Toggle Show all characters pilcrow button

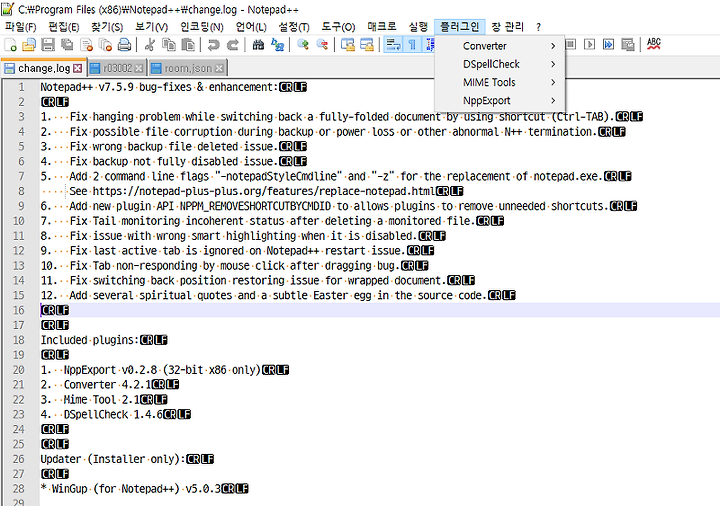(412, 45)
